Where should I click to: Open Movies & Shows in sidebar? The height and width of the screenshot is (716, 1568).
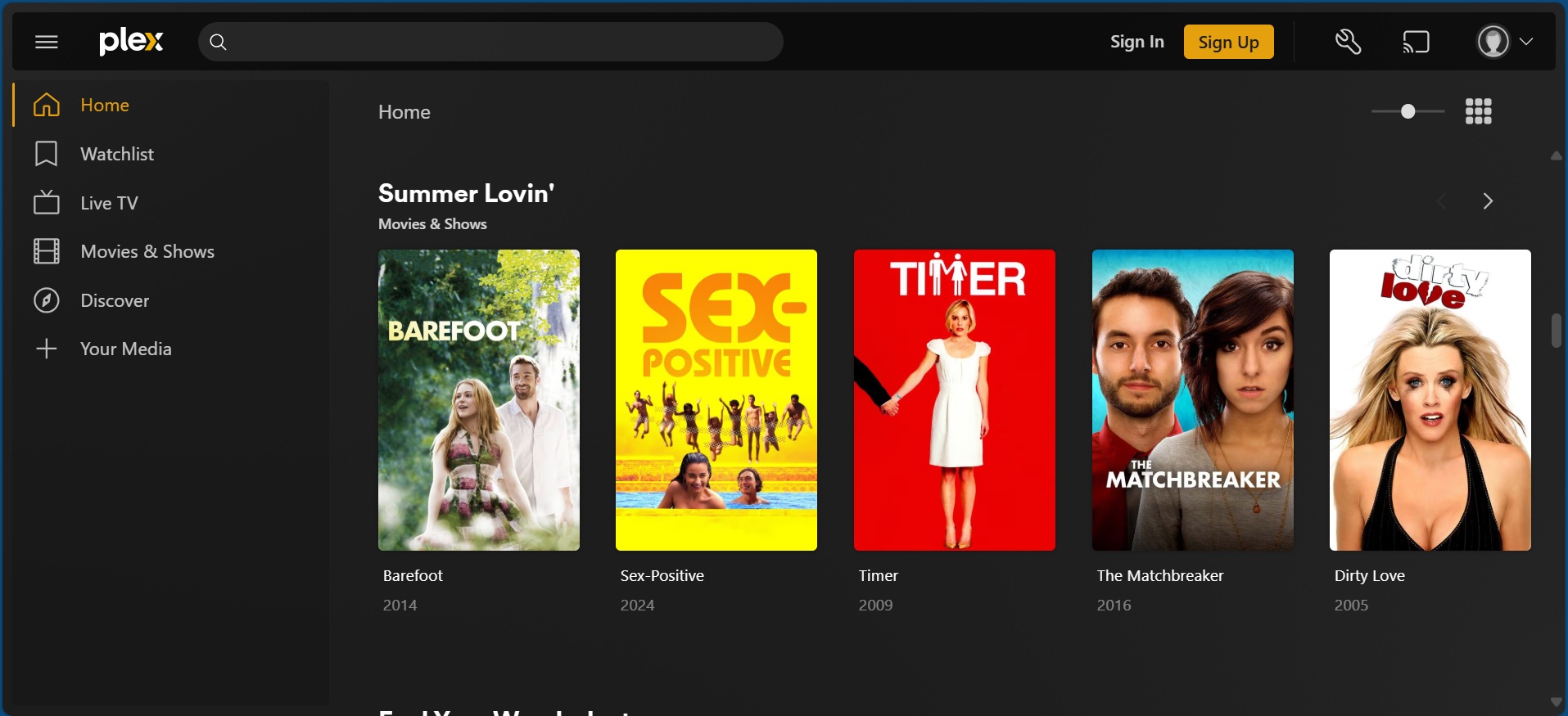147,252
